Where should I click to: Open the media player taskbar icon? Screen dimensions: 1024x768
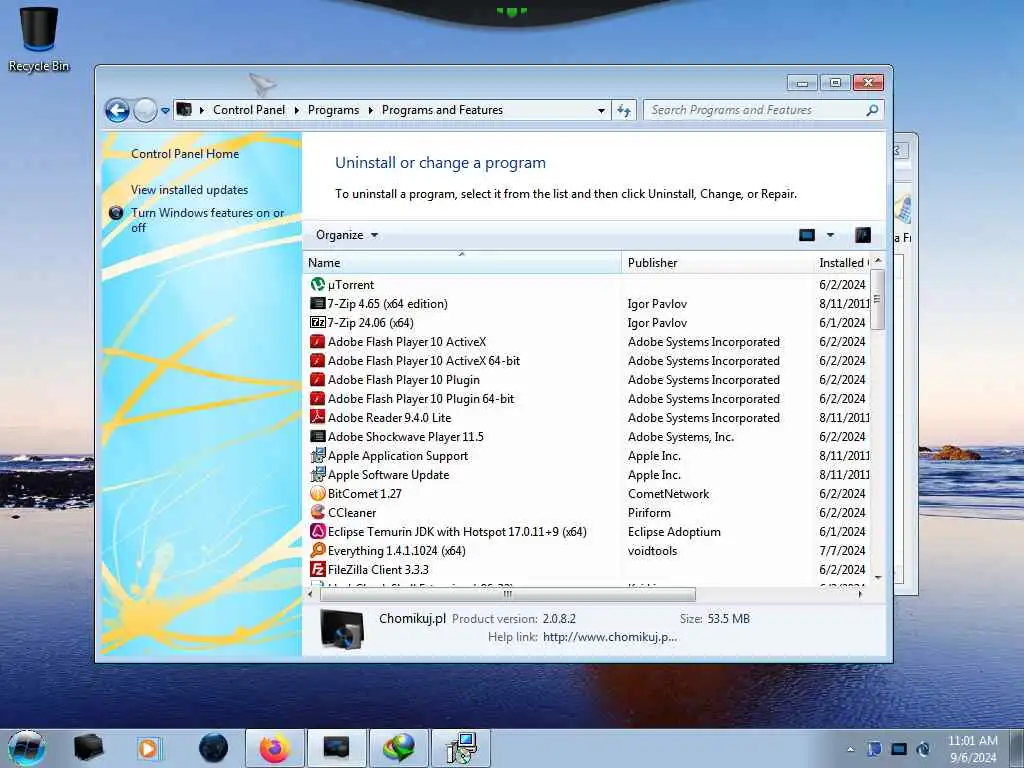[148, 748]
